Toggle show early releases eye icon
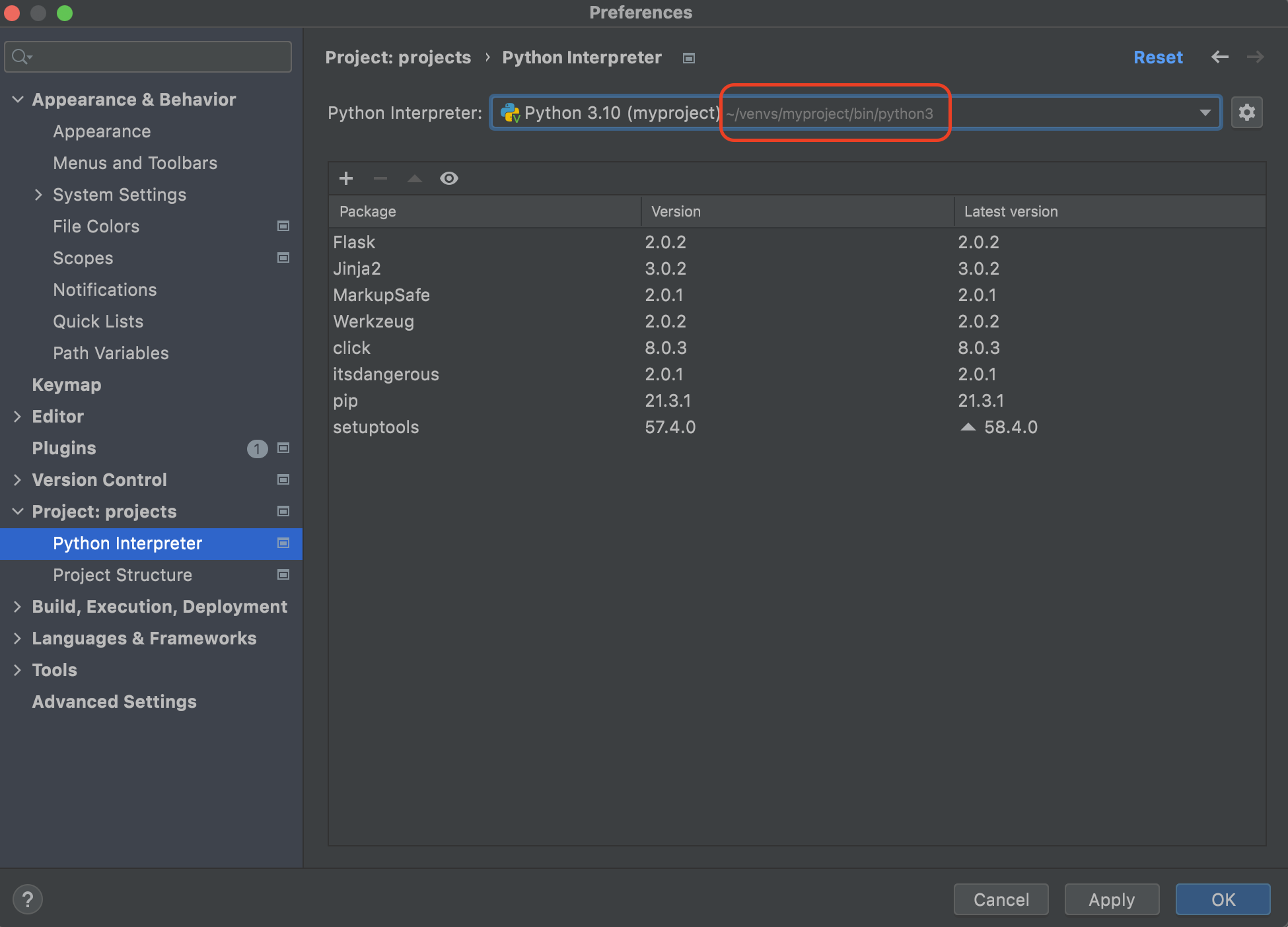Image resolution: width=1288 pixels, height=927 pixels. (x=449, y=178)
